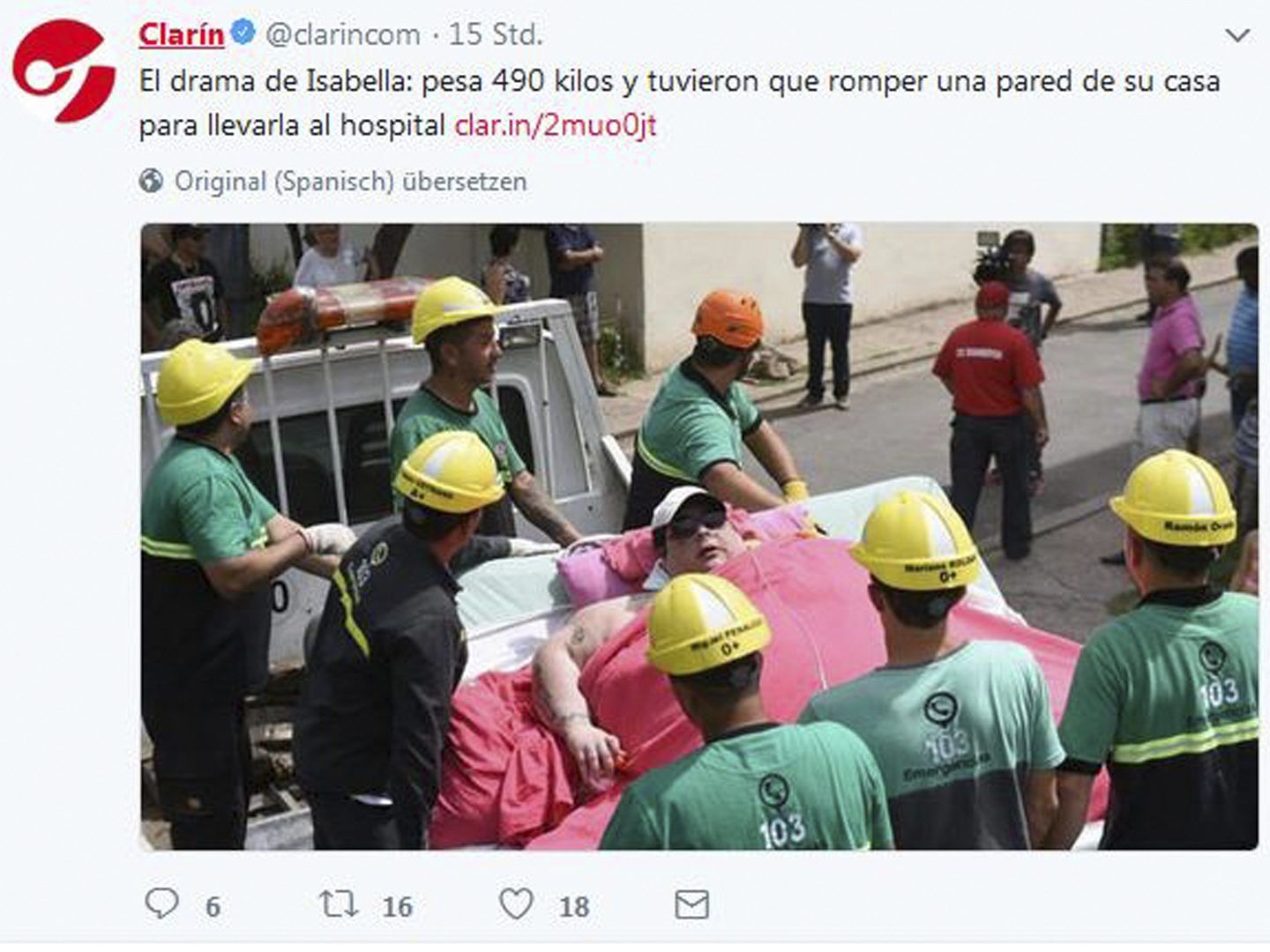Click the separator dot before 15 Std.
The image size is (1270, 952).
pos(435,36)
